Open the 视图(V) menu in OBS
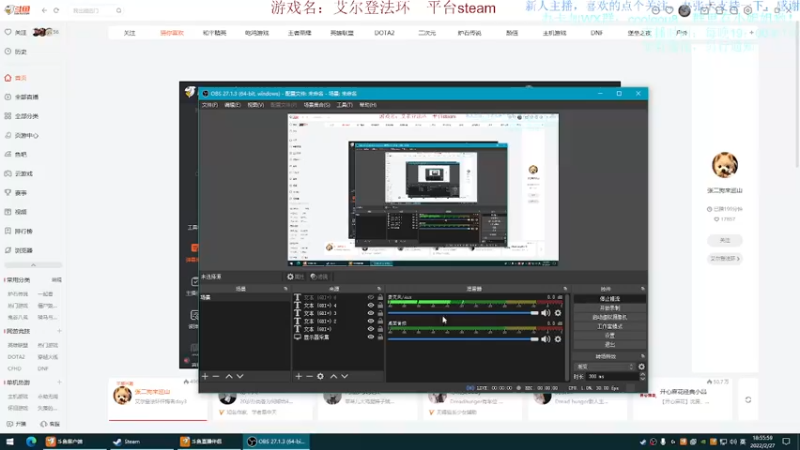This screenshot has height=450, width=800. 256,105
